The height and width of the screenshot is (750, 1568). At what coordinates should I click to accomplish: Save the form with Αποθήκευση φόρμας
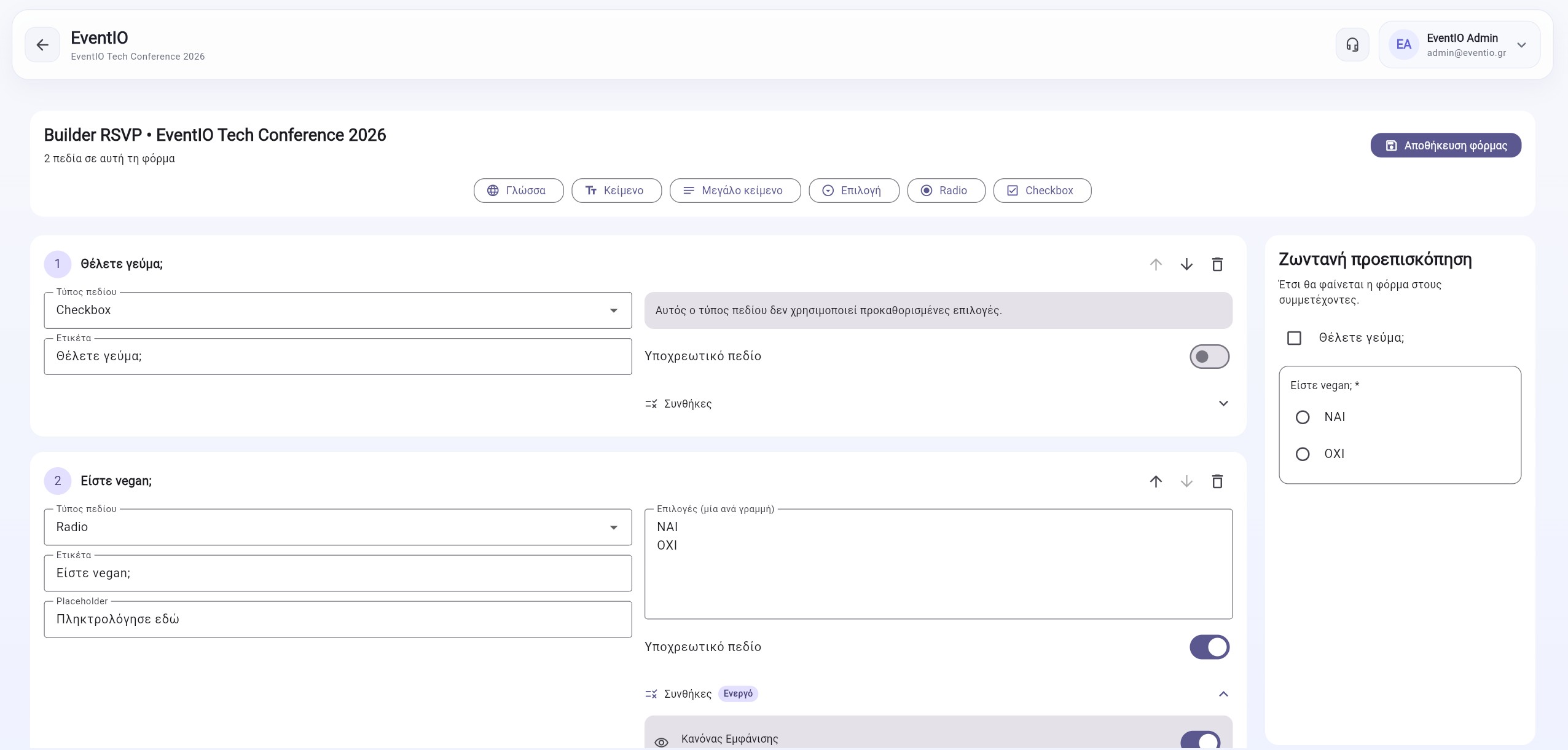pos(1446,145)
